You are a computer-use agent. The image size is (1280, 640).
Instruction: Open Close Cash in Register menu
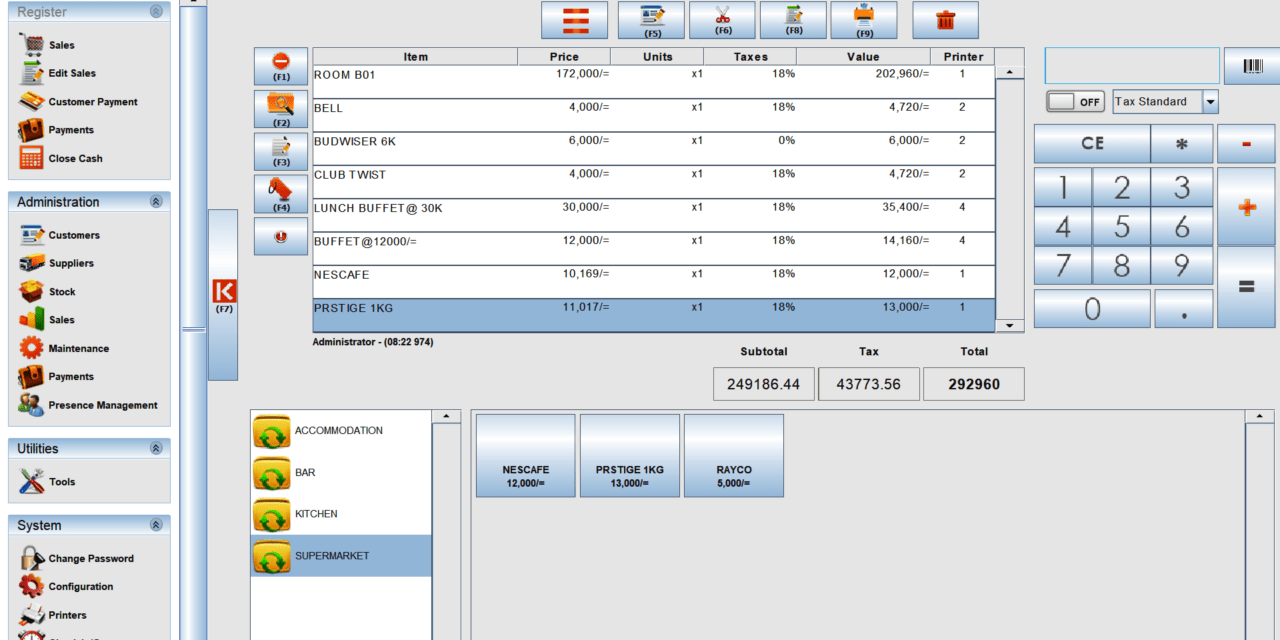click(75, 158)
